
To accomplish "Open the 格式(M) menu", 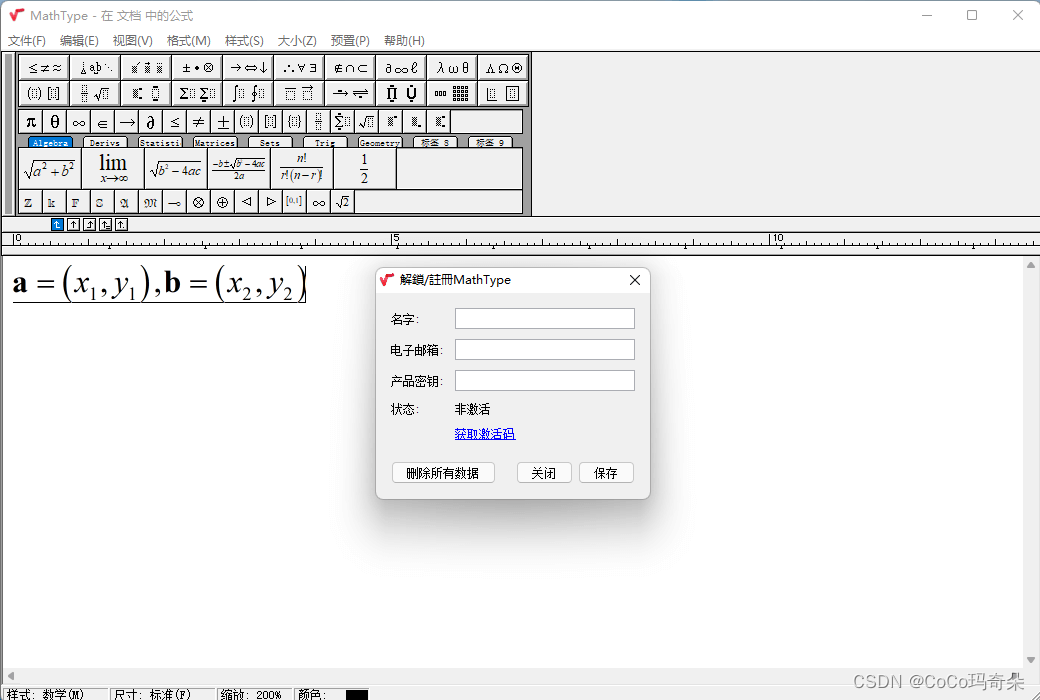I will (188, 40).
